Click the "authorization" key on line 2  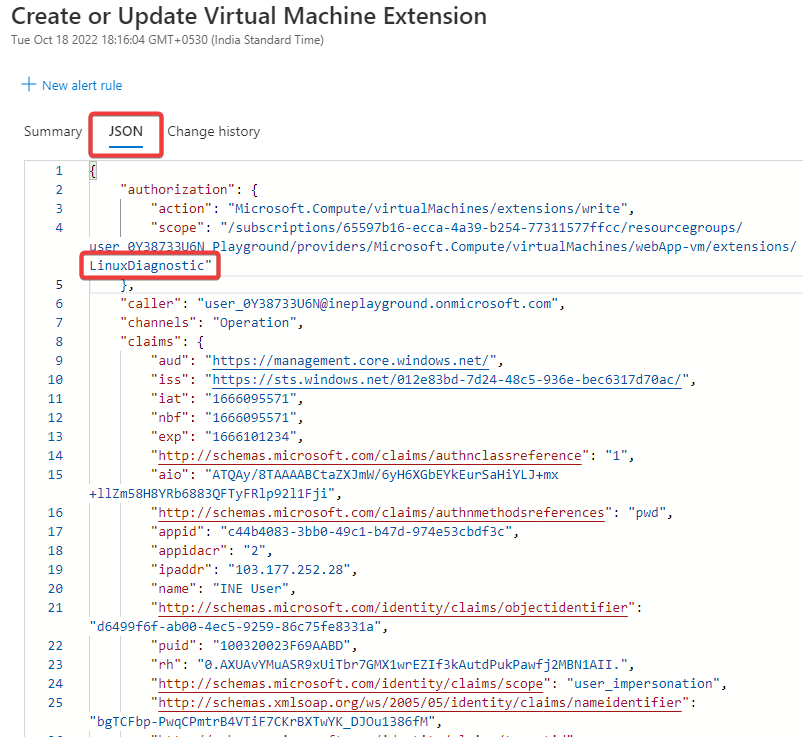tap(166, 190)
